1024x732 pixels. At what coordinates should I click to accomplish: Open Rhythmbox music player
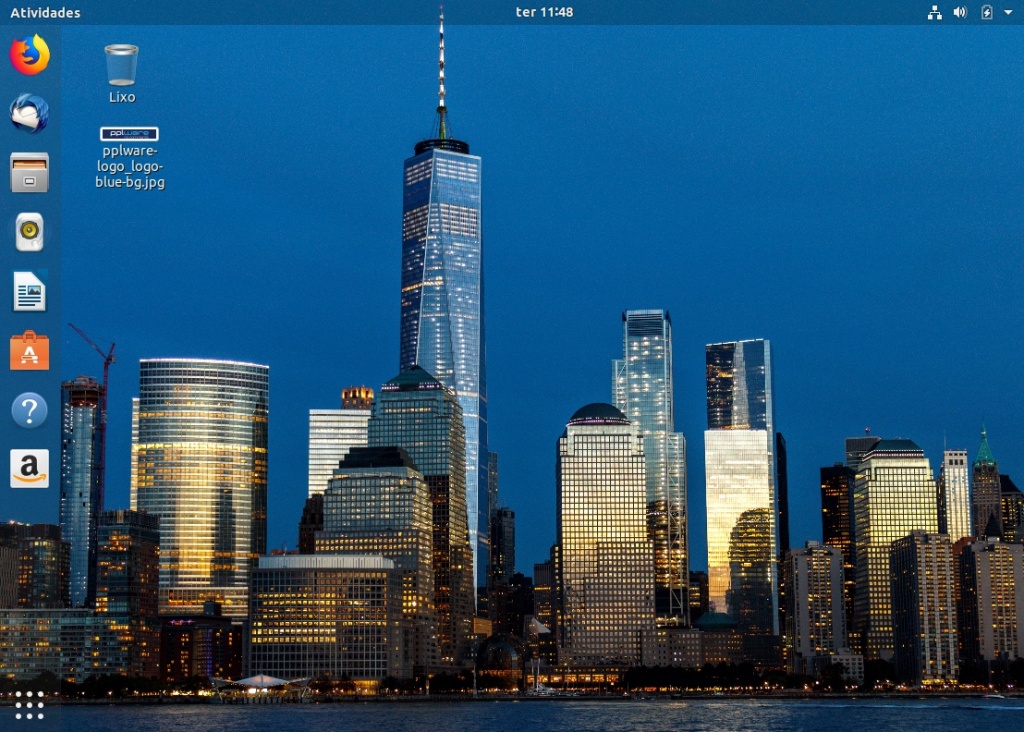click(x=29, y=232)
